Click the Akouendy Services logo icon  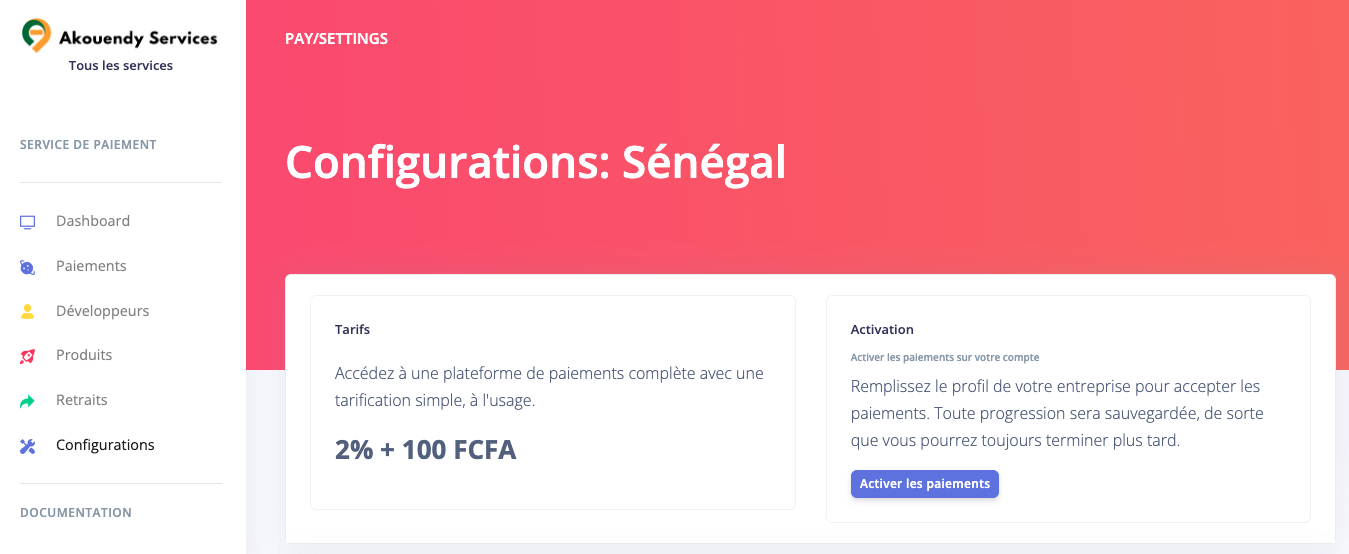point(37,35)
